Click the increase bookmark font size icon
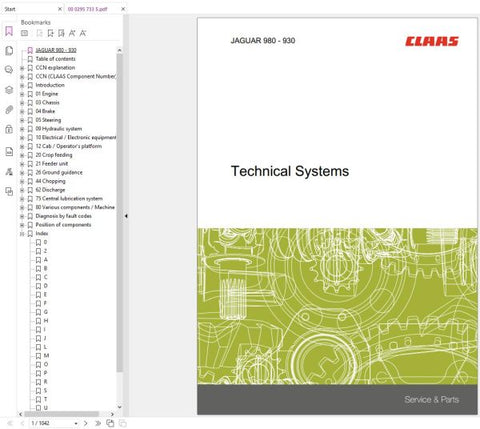This screenshot has height=429, width=480. coord(72,33)
